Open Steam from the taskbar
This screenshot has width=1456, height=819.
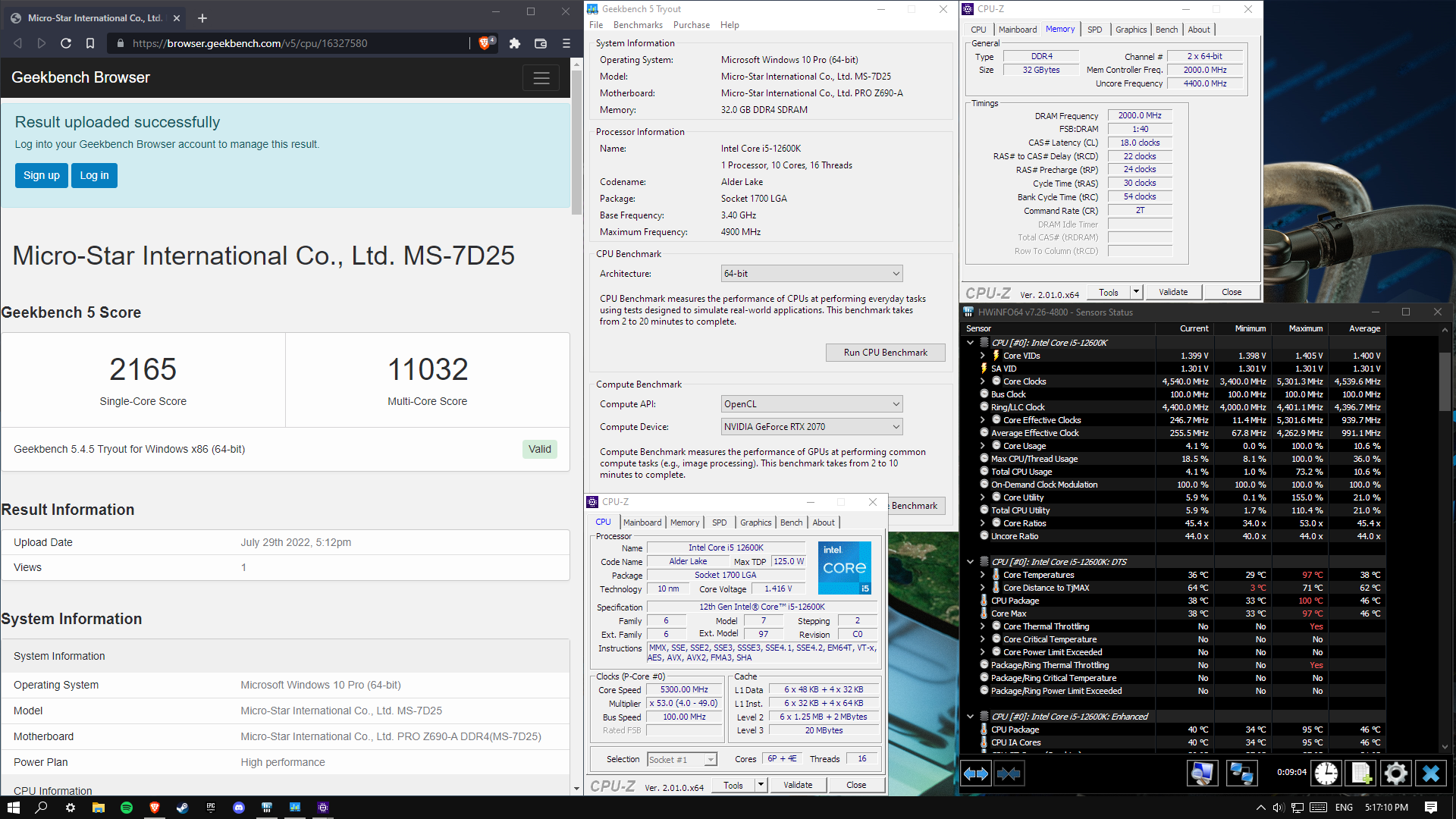click(x=183, y=808)
